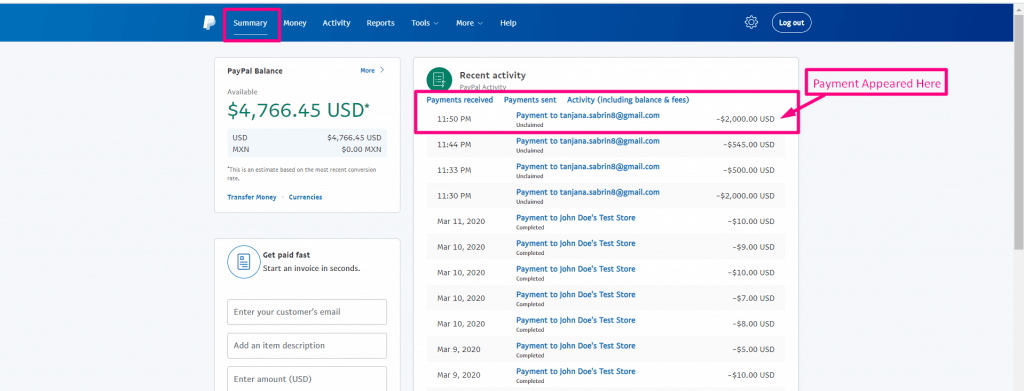Open the -$5.00 John Doe's Test Store payment
This screenshot has height=391, width=1024.
tap(575, 346)
